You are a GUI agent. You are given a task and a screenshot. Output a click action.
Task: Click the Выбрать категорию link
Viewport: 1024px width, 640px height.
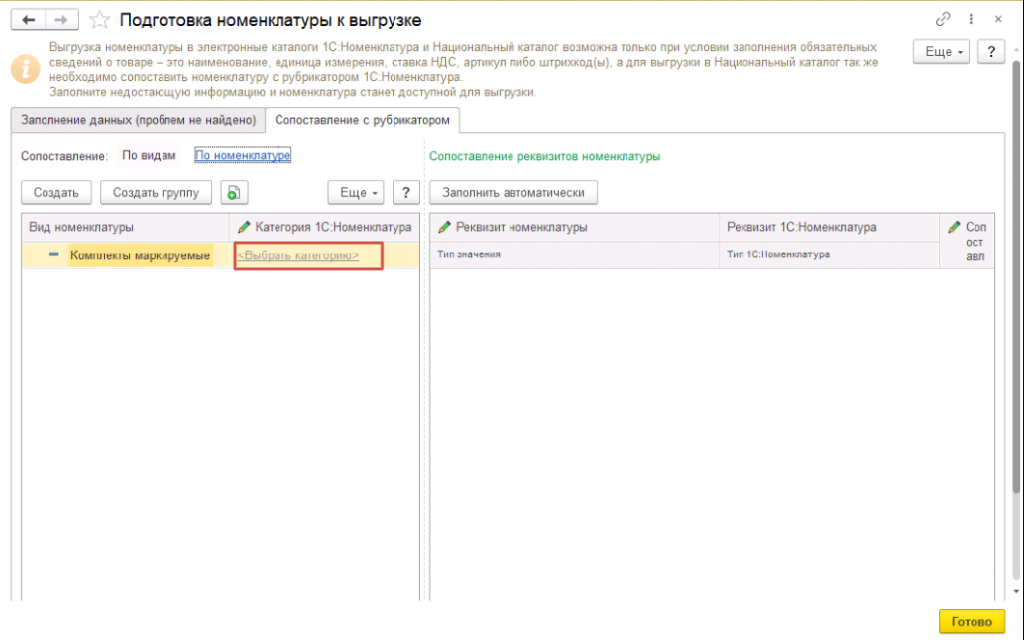[298, 255]
